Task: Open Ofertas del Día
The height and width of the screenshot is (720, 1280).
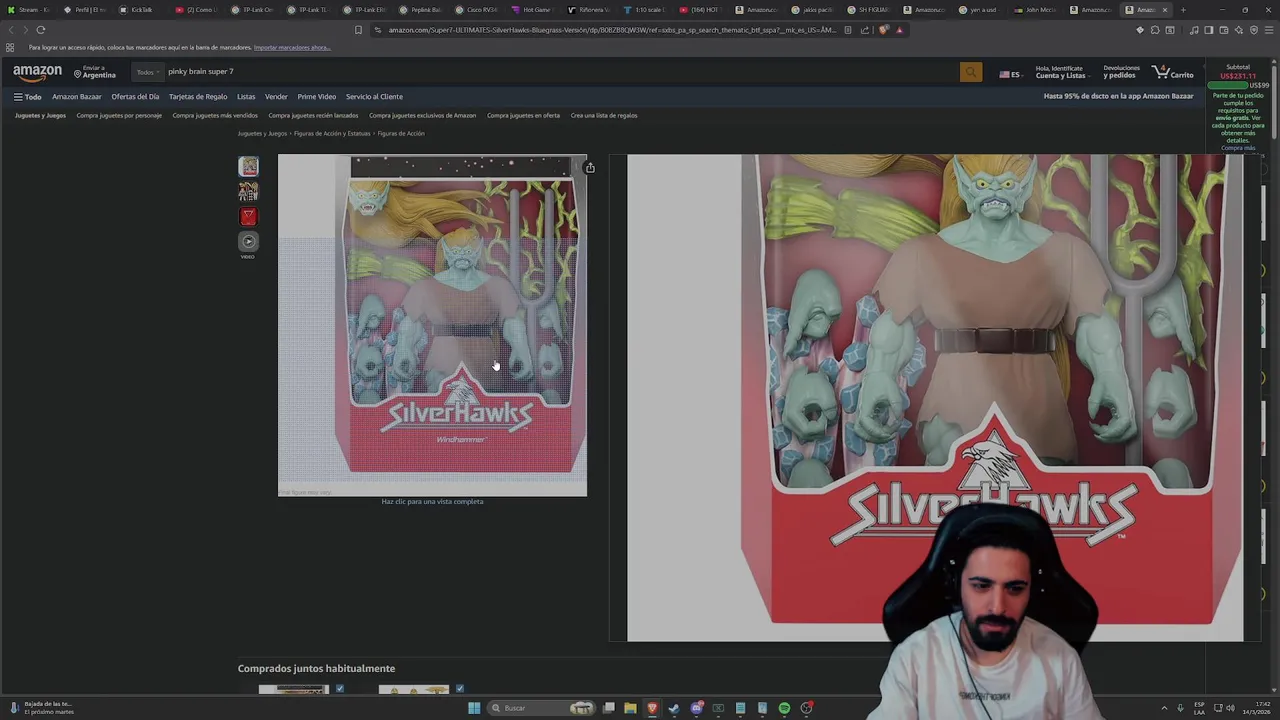Action: (x=135, y=97)
